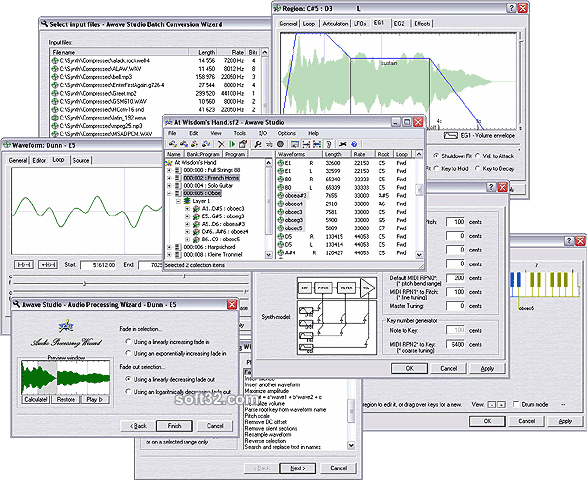587x480 pixels.
Task: Click the wrench toolbar icon in Awave Studio
Action: [258, 144]
